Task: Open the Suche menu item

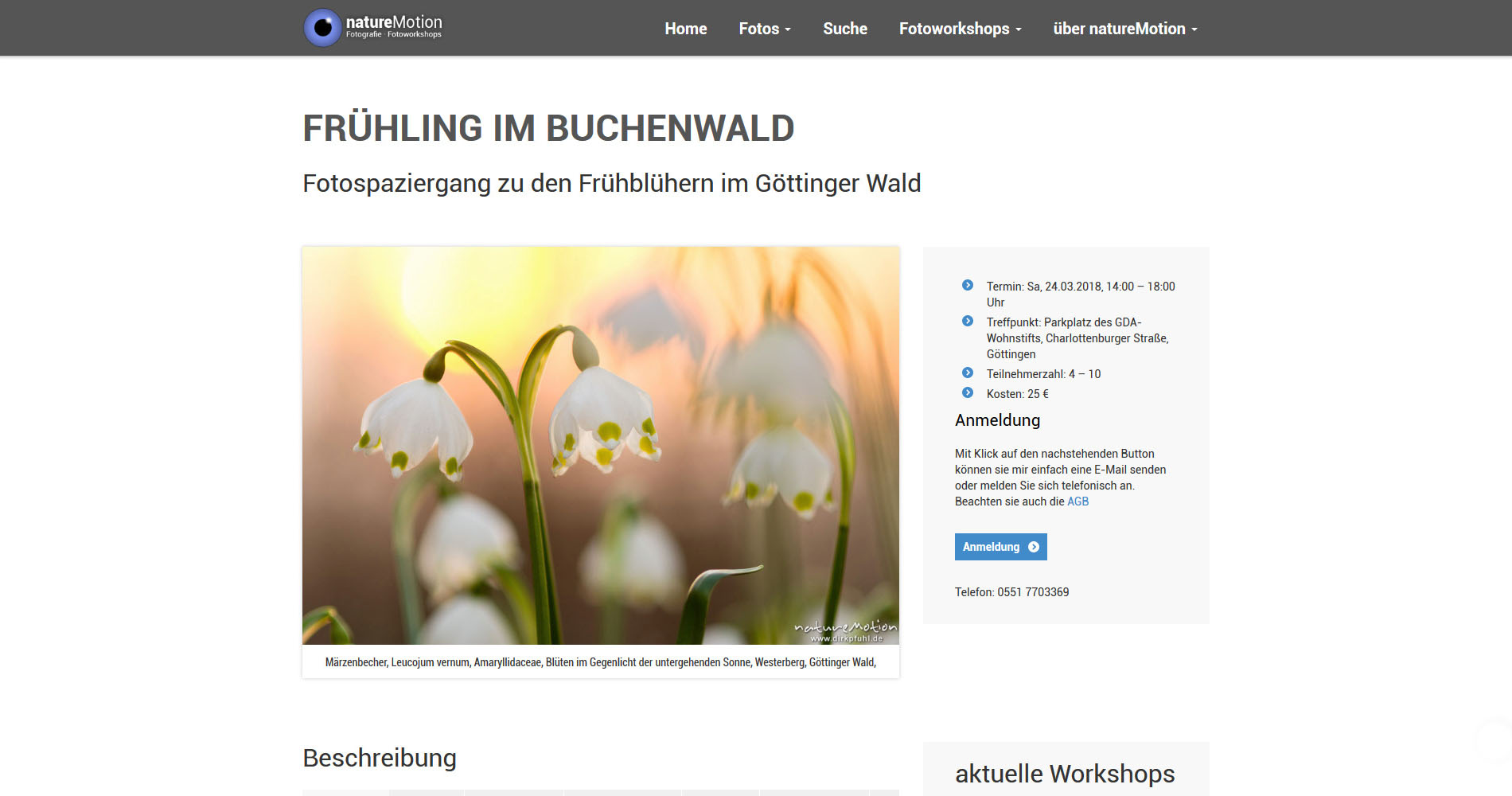Action: [x=844, y=29]
